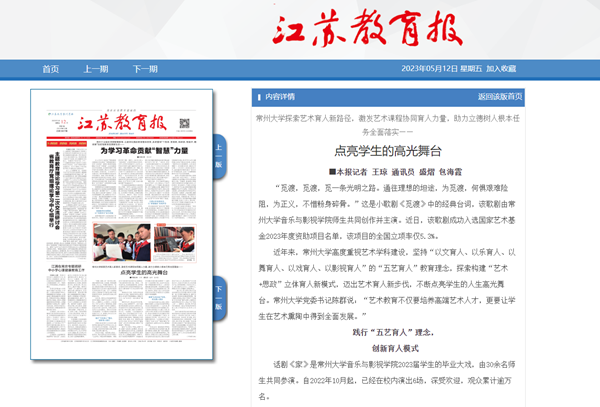The width and height of the screenshot is (600, 407).
Task: Go to 下一期 next issue
Action: [145, 69]
